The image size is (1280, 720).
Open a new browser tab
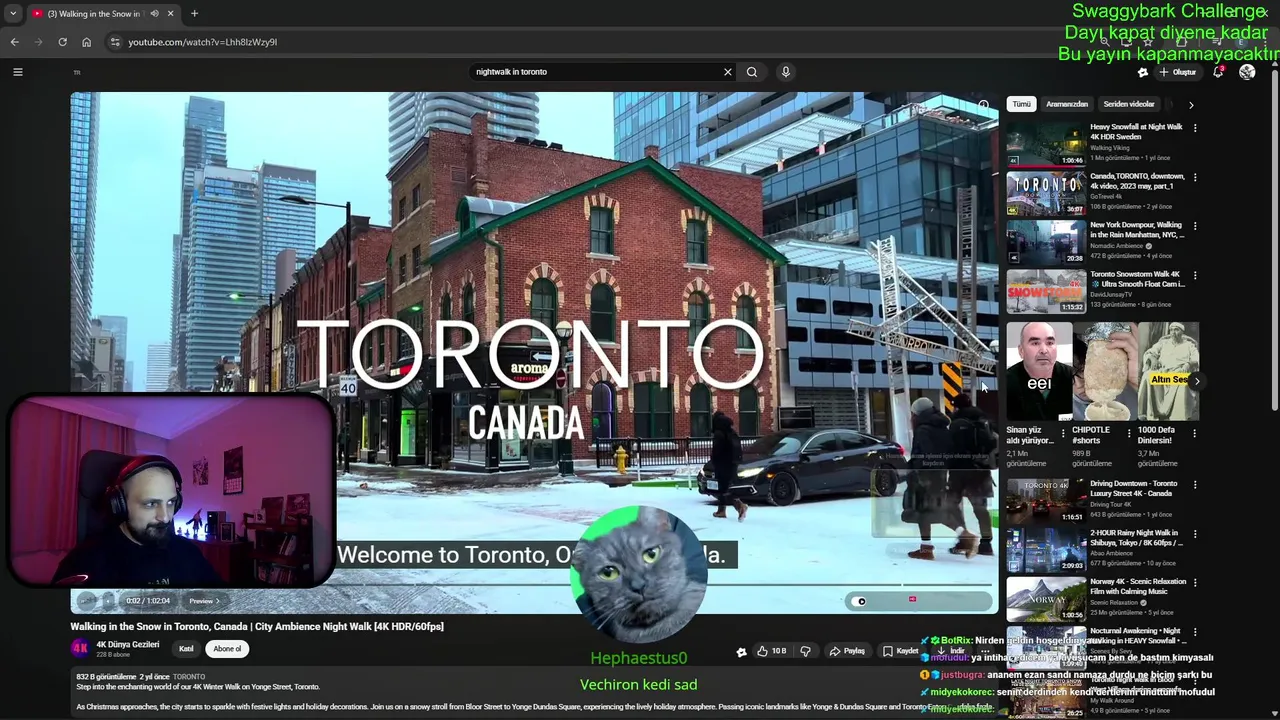pyautogui.click(x=194, y=14)
